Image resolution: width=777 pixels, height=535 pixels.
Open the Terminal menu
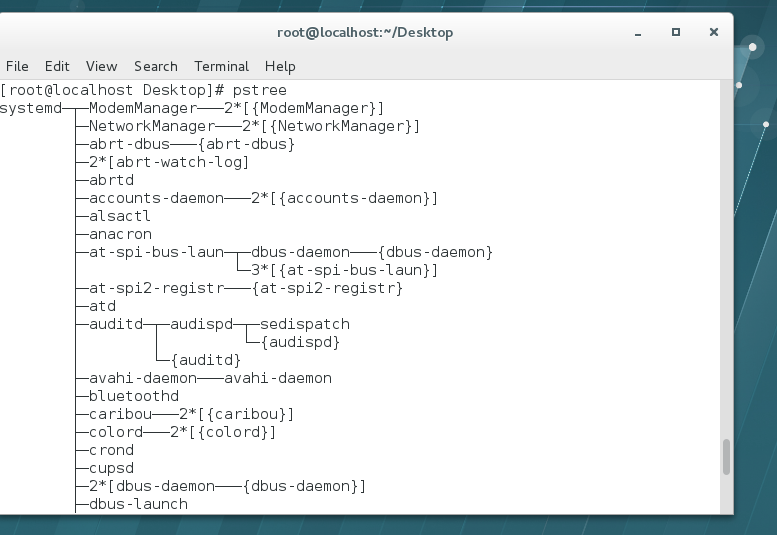(x=222, y=66)
